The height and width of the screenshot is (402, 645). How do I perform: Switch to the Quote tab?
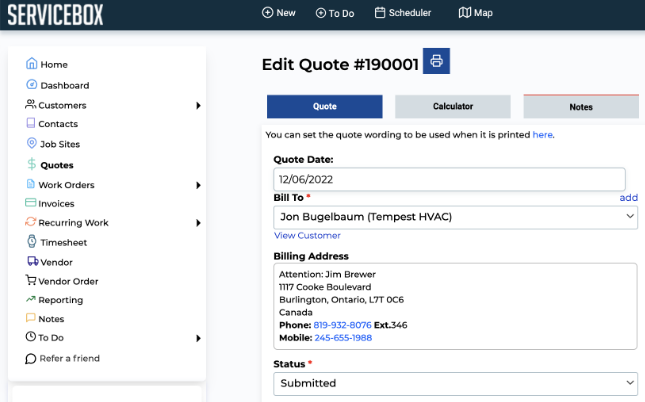coord(325,107)
